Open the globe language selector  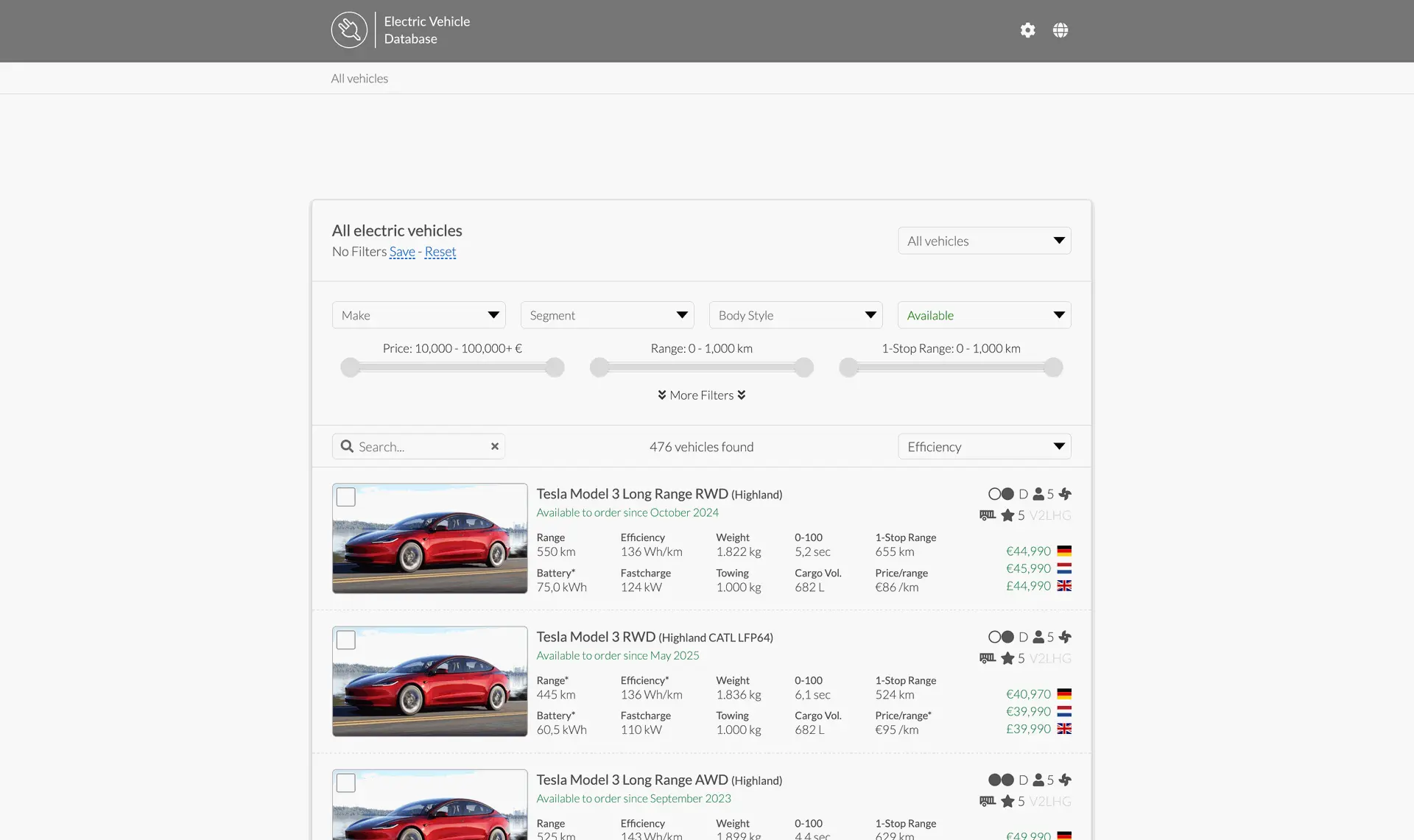click(1060, 30)
